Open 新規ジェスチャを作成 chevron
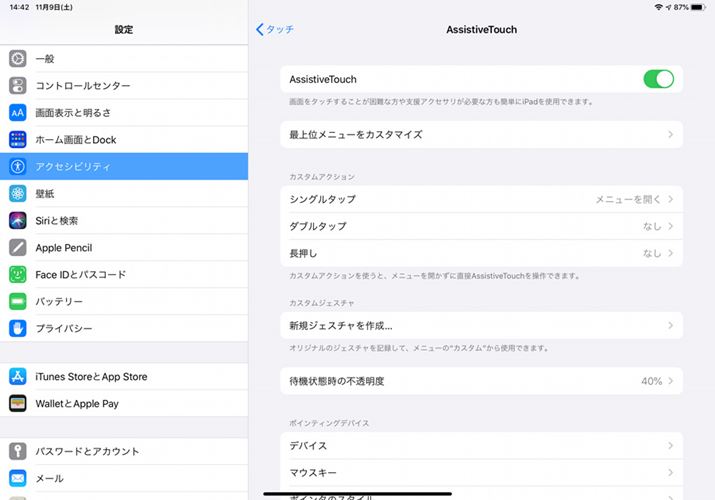The image size is (715, 500). coord(670,325)
